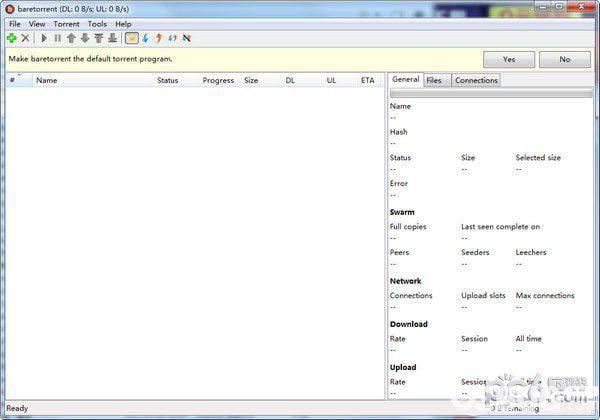Click the move-to-bottom queue icon
600x420 pixels.
112,38
